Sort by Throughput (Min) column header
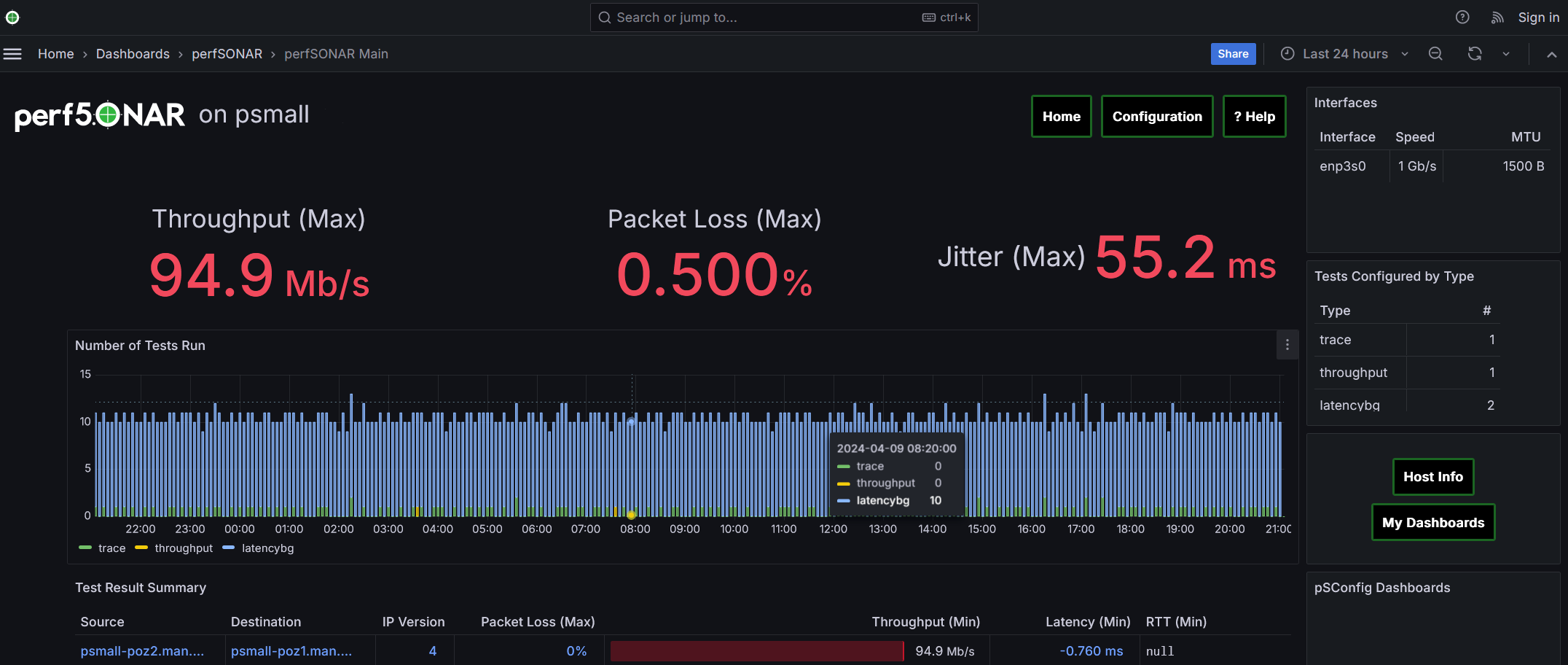This screenshot has width=1568, height=665. pos(926,622)
